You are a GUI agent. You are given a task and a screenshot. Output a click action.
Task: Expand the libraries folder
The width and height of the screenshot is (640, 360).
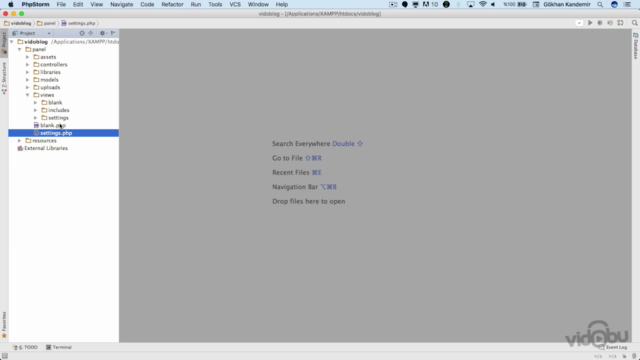pyautogui.click(x=28, y=72)
